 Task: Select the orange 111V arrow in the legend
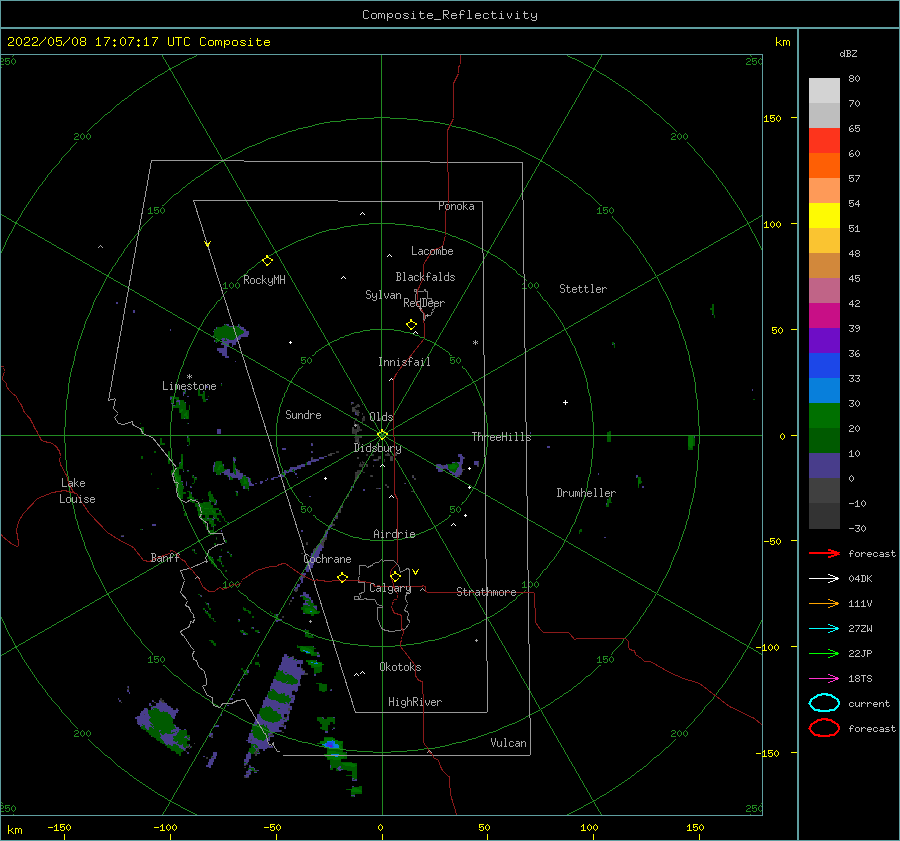click(x=824, y=603)
